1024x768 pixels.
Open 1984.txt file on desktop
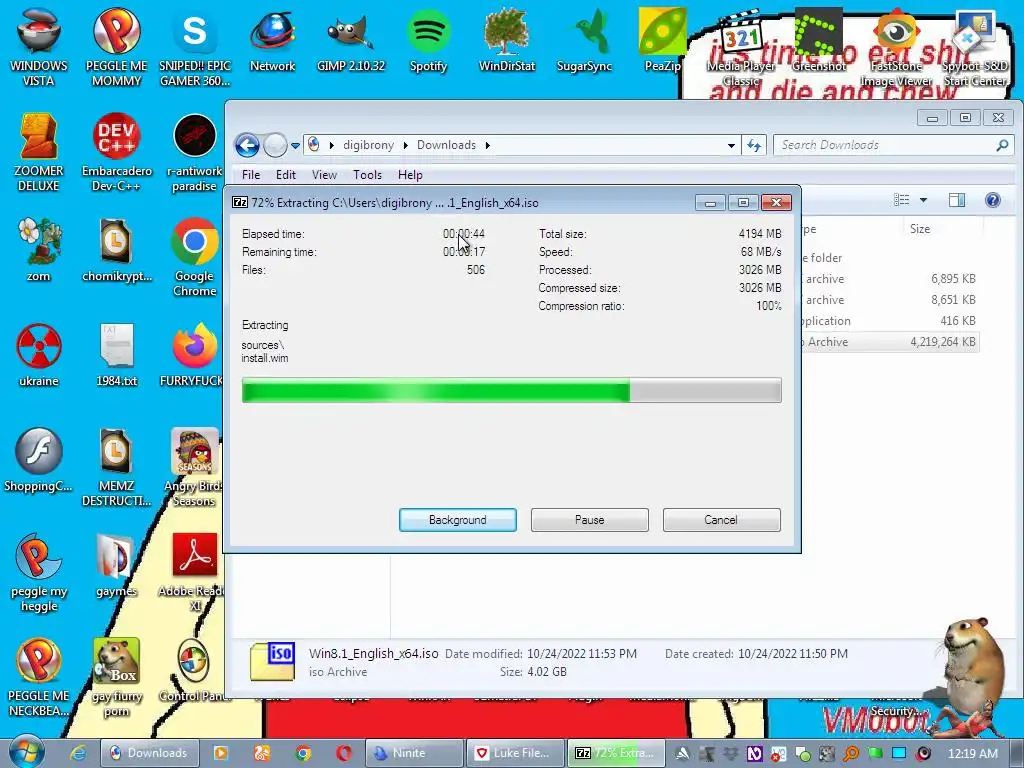[116, 354]
